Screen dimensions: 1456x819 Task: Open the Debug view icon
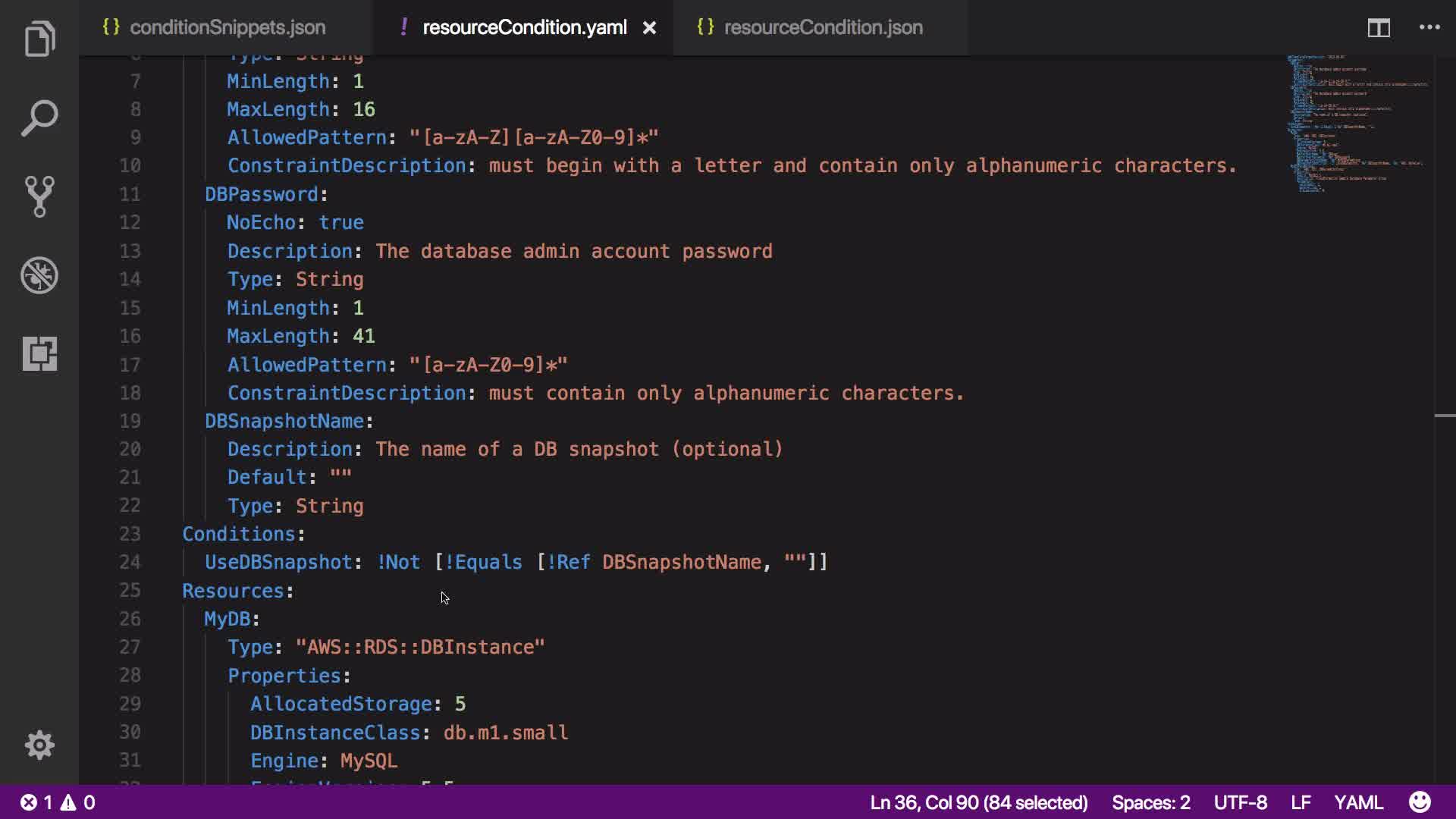point(39,275)
